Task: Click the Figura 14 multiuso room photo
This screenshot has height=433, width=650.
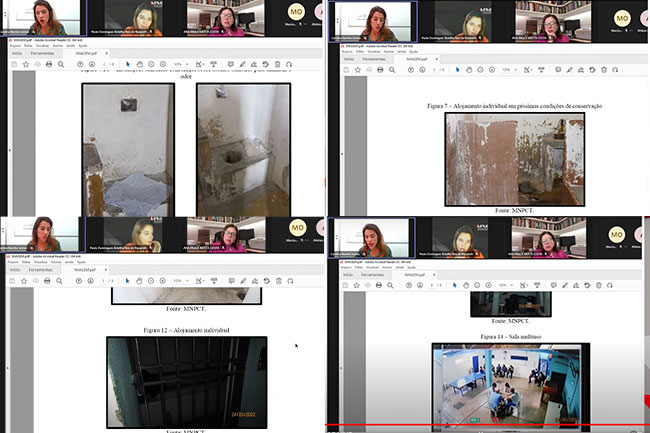Action: [x=511, y=386]
